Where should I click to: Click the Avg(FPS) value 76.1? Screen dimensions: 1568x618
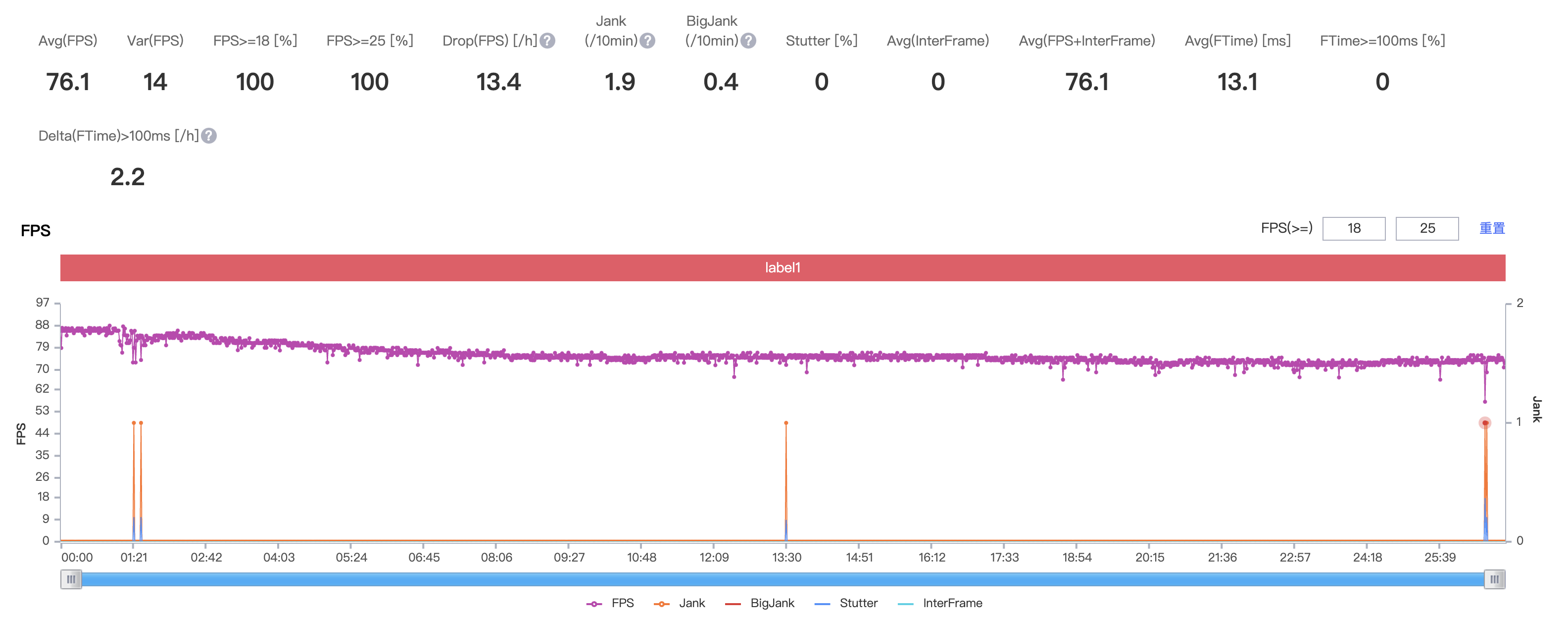click(68, 82)
